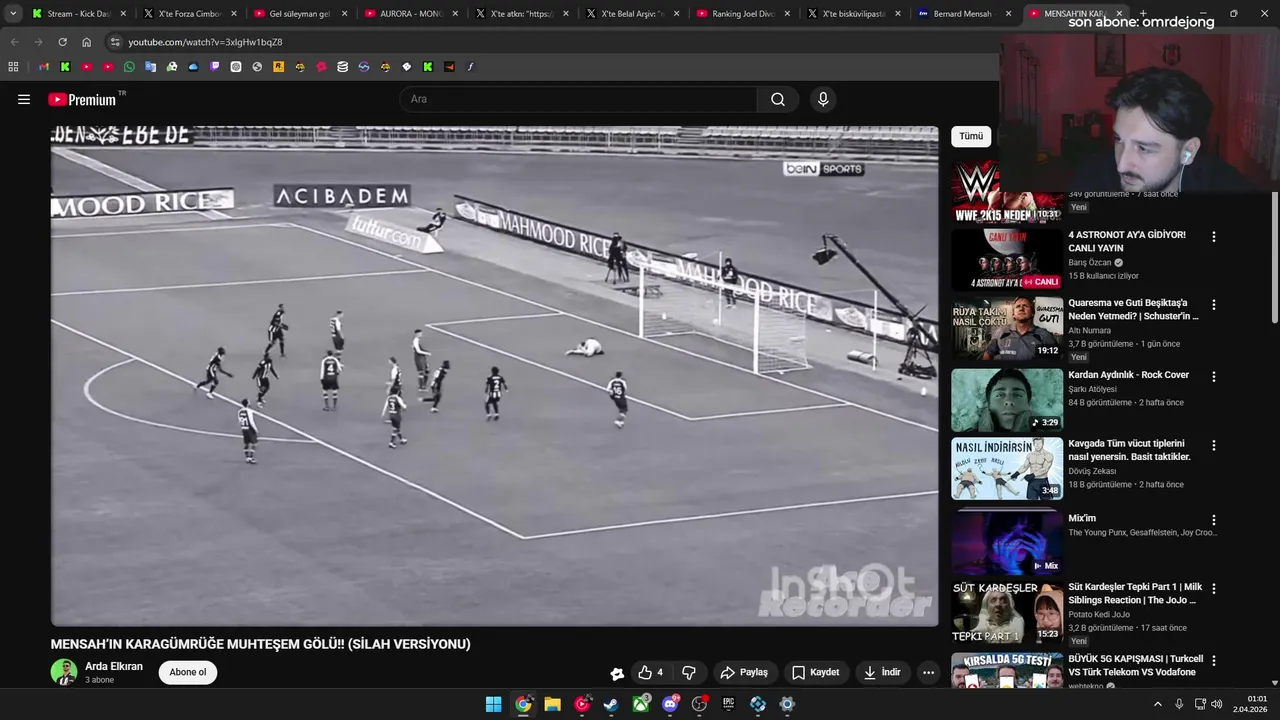Click Paylaş share button
Viewport: 1280px width, 720px height.
(x=744, y=672)
